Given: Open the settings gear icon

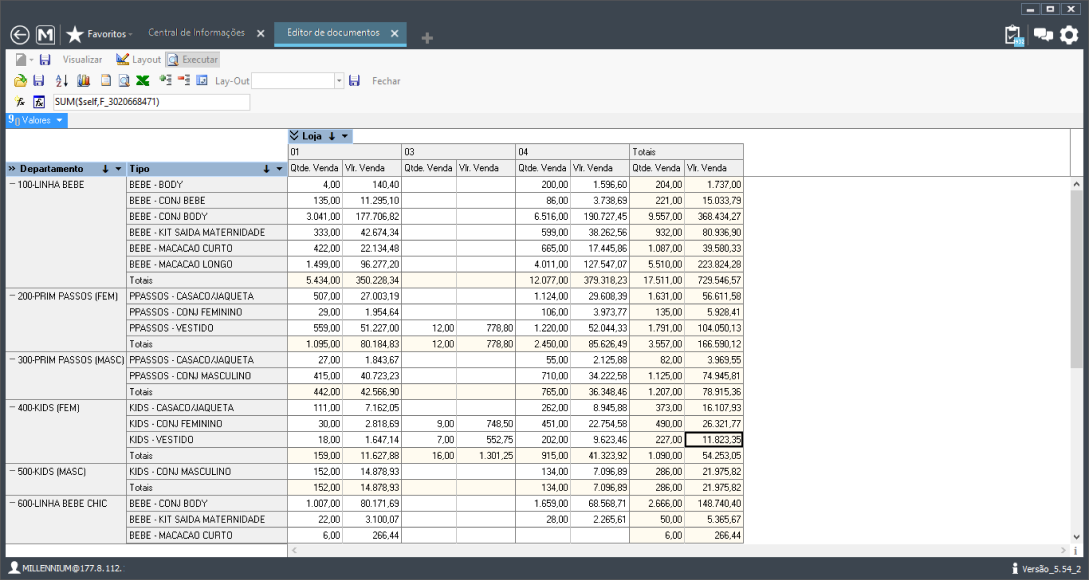Looking at the screenshot, I should click(x=1069, y=35).
